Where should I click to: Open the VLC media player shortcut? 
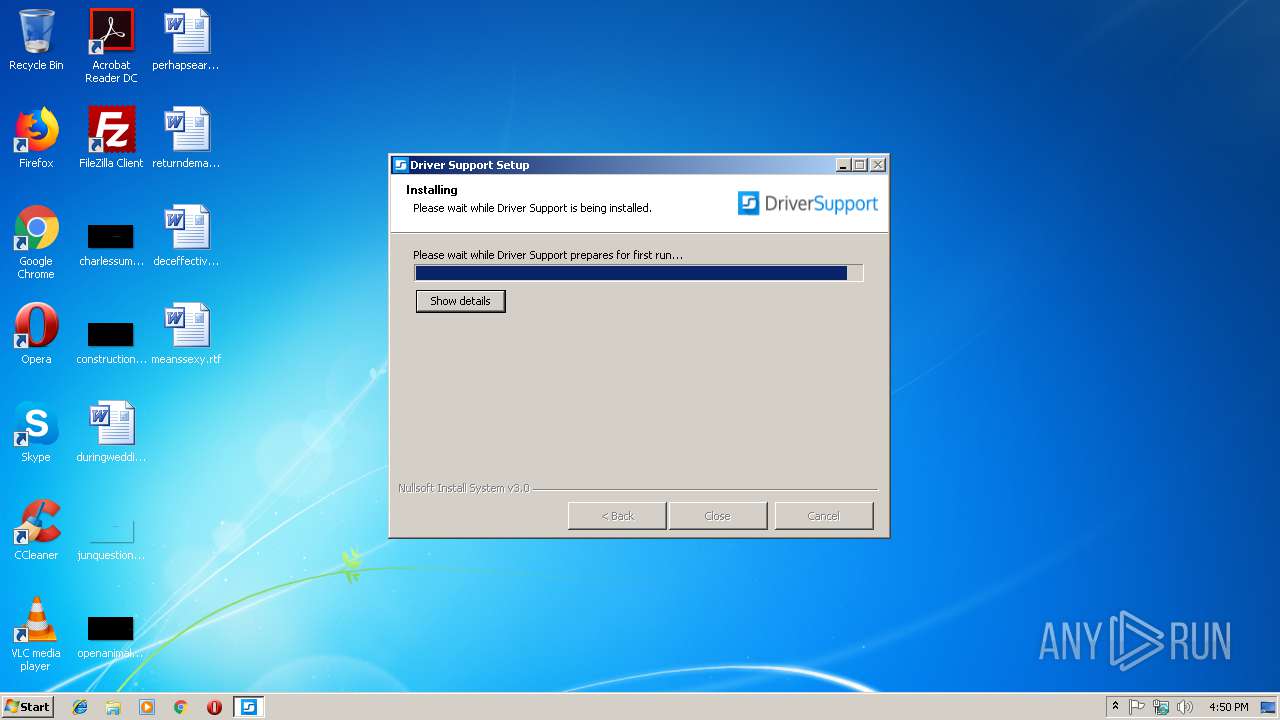36,634
